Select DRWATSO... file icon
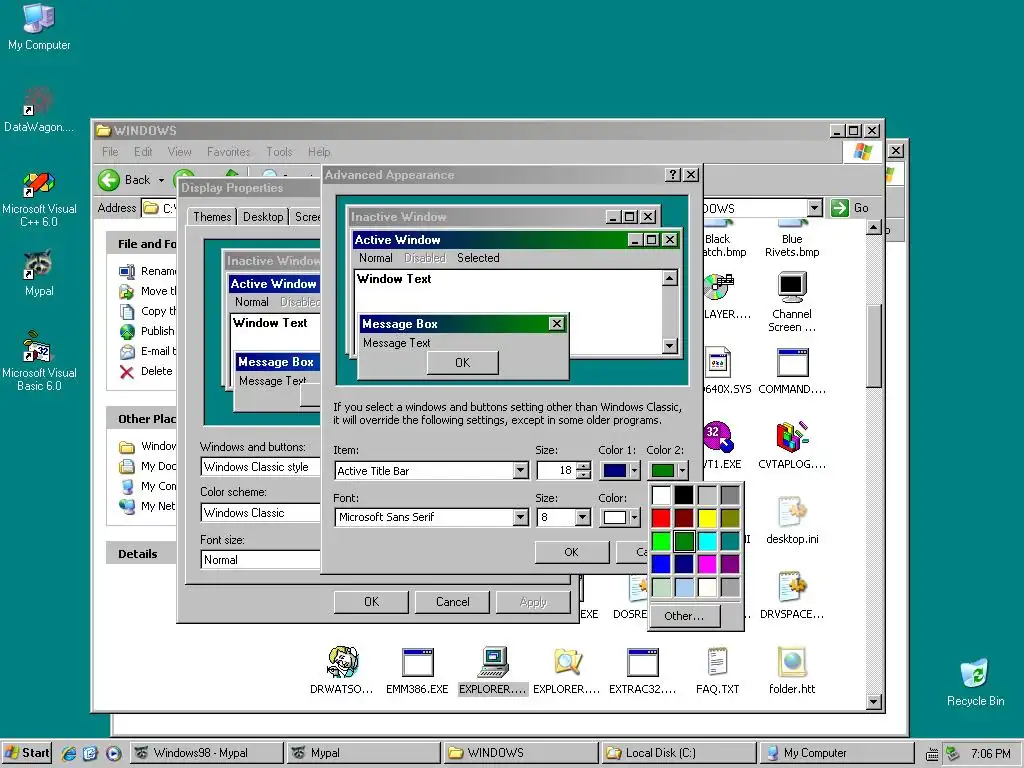 [x=342, y=670]
